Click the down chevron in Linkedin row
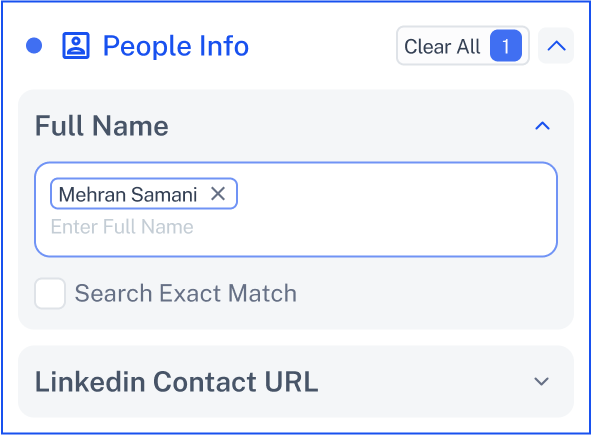The width and height of the screenshot is (591, 435). coord(542,381)
